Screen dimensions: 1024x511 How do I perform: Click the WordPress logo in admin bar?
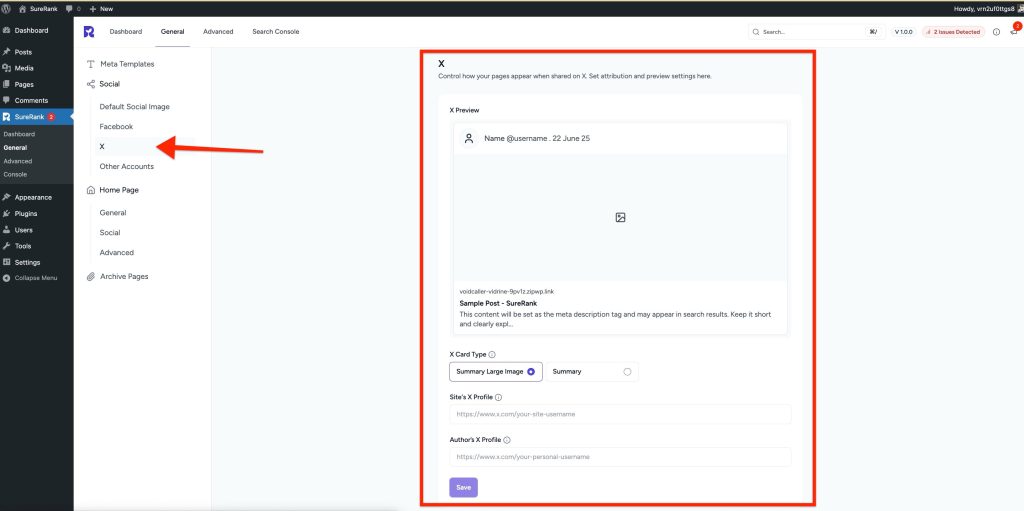pyautogui.click(x=7, y=9)
